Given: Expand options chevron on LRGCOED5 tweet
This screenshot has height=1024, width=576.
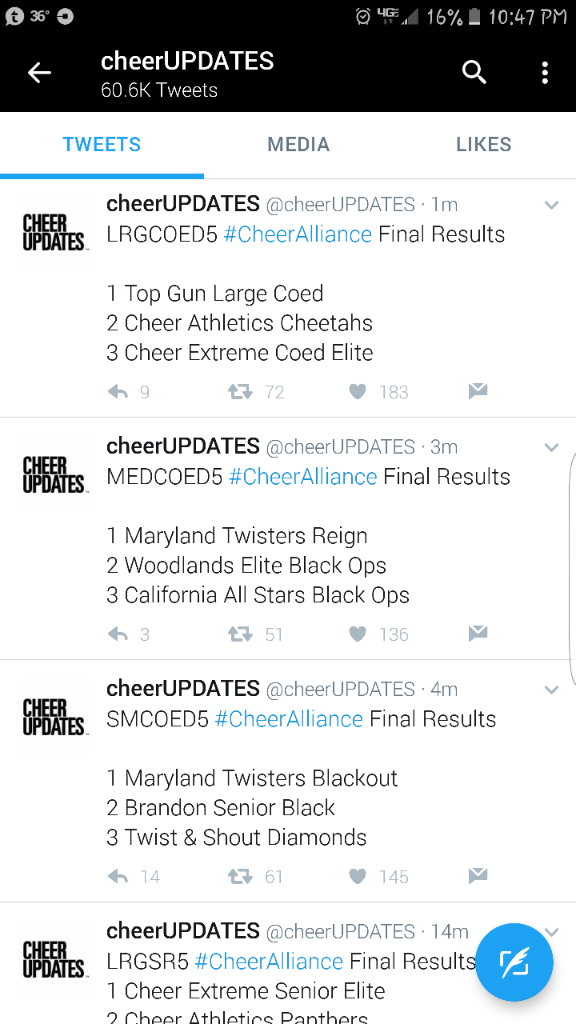Looking at the screenshot, I should (x=552, y=205).
